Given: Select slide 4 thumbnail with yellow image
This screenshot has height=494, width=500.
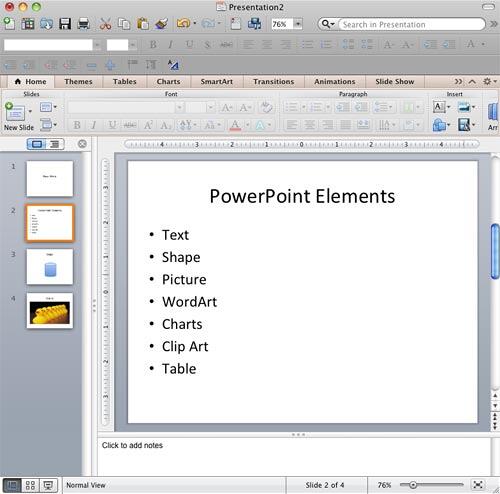Looking at the screenshot, I should click(x=50, y=311).
